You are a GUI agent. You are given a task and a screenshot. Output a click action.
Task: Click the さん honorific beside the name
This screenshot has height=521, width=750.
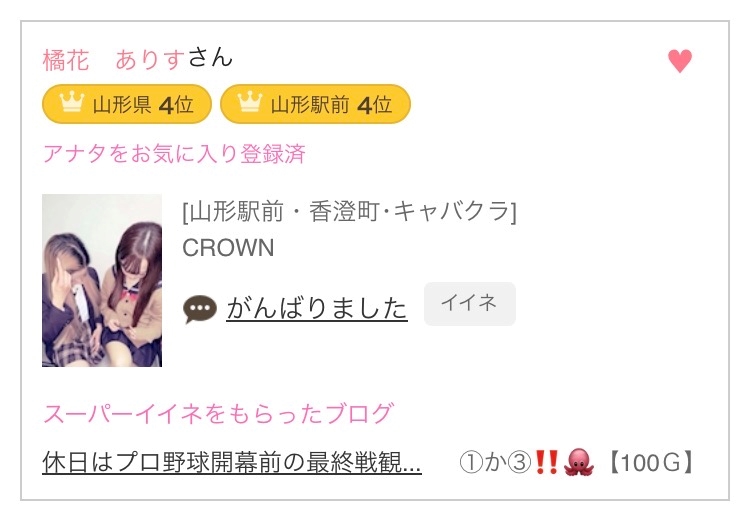[x=210, y=58]
